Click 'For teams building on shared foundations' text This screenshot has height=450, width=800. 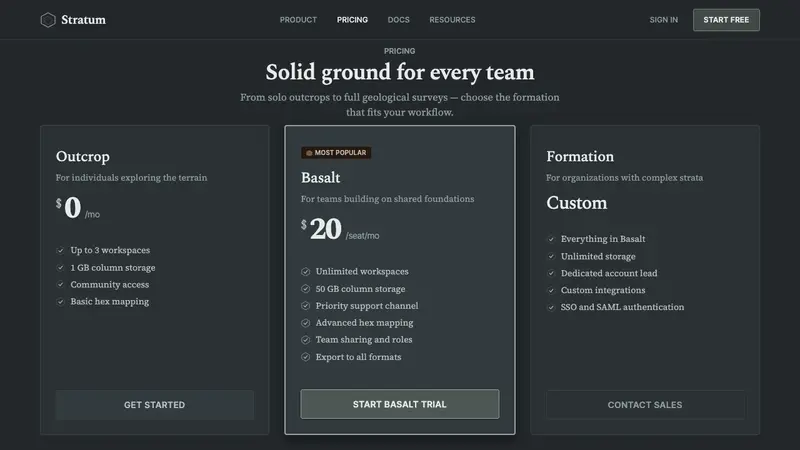pyautogui.click(x=387, y=199)
